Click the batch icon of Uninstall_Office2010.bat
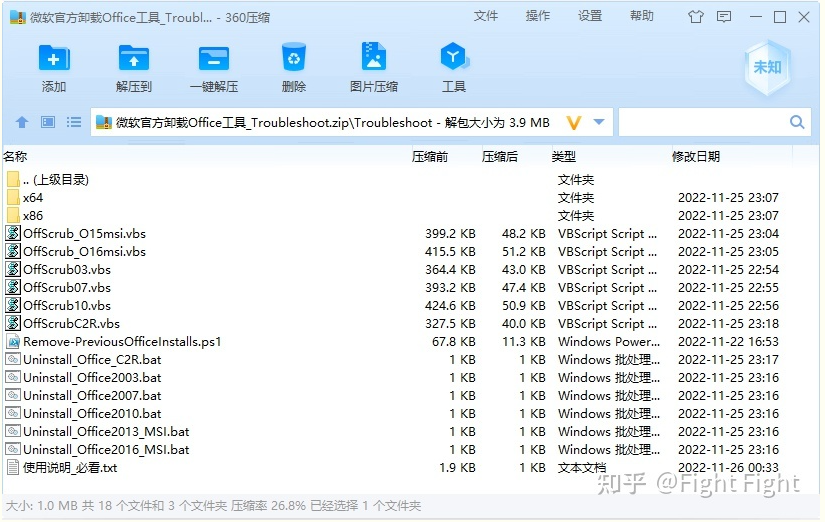Screen dimensions: 825x522 click(13, 413)
